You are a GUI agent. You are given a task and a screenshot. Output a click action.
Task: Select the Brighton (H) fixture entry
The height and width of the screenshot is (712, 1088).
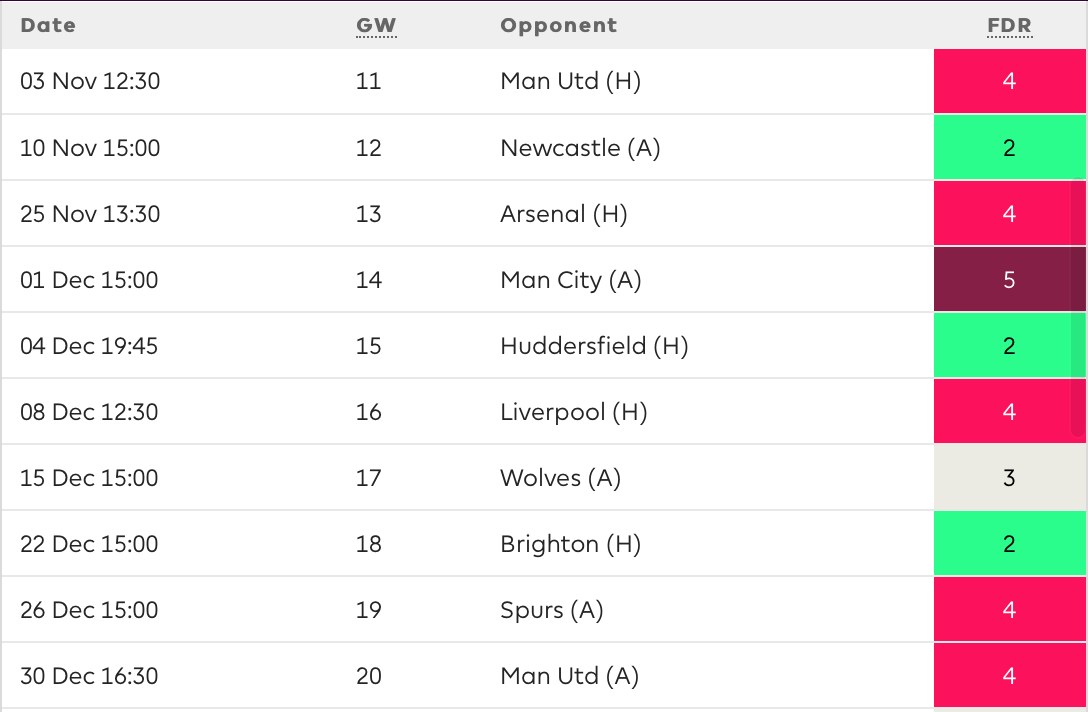pyautogui.click(x=544, y=543)
